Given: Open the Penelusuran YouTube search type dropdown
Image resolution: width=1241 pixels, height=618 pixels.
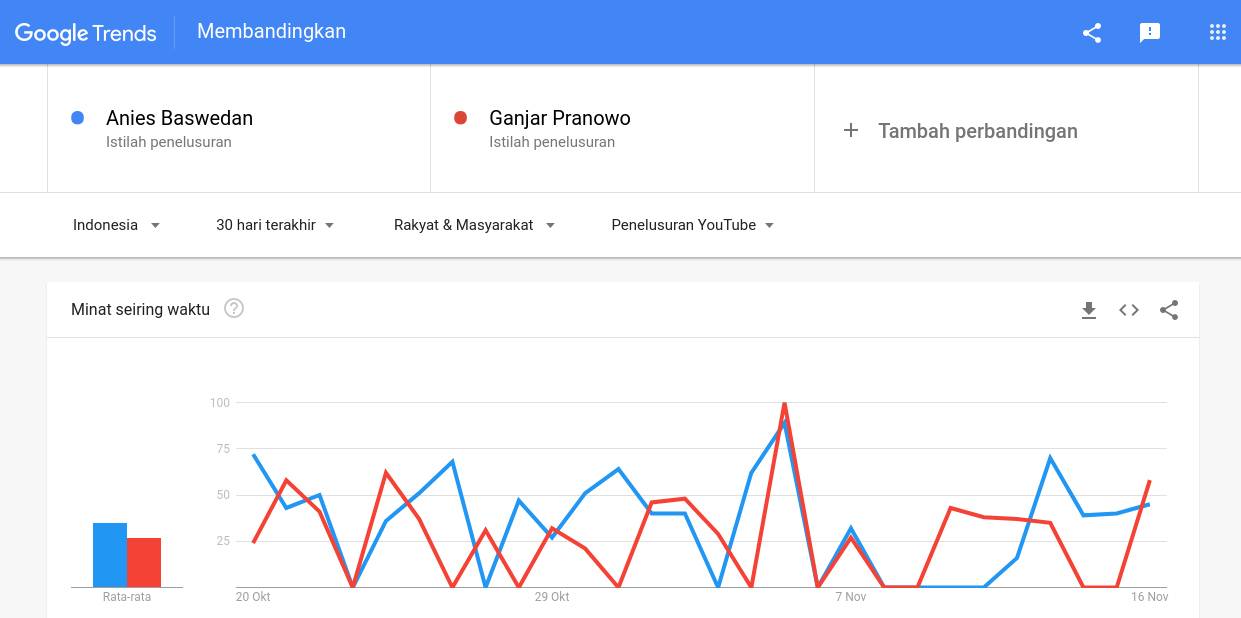Looking at the screenshot, I should [693, 225].
